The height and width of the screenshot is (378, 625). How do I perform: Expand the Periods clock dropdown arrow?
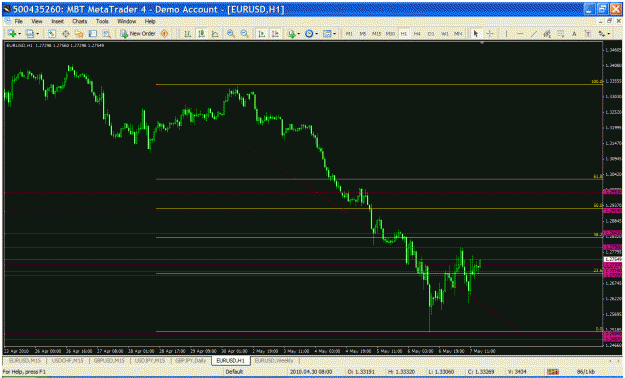(316, 34)
